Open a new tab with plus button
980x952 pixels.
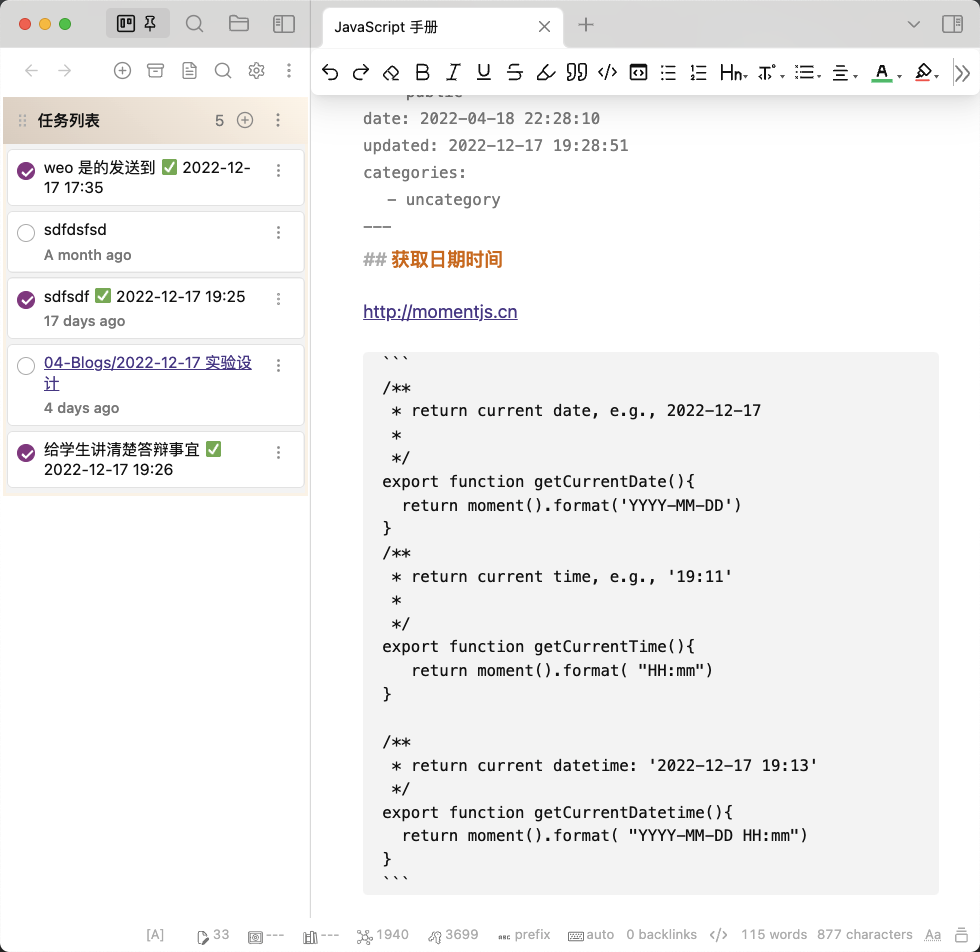586,24
